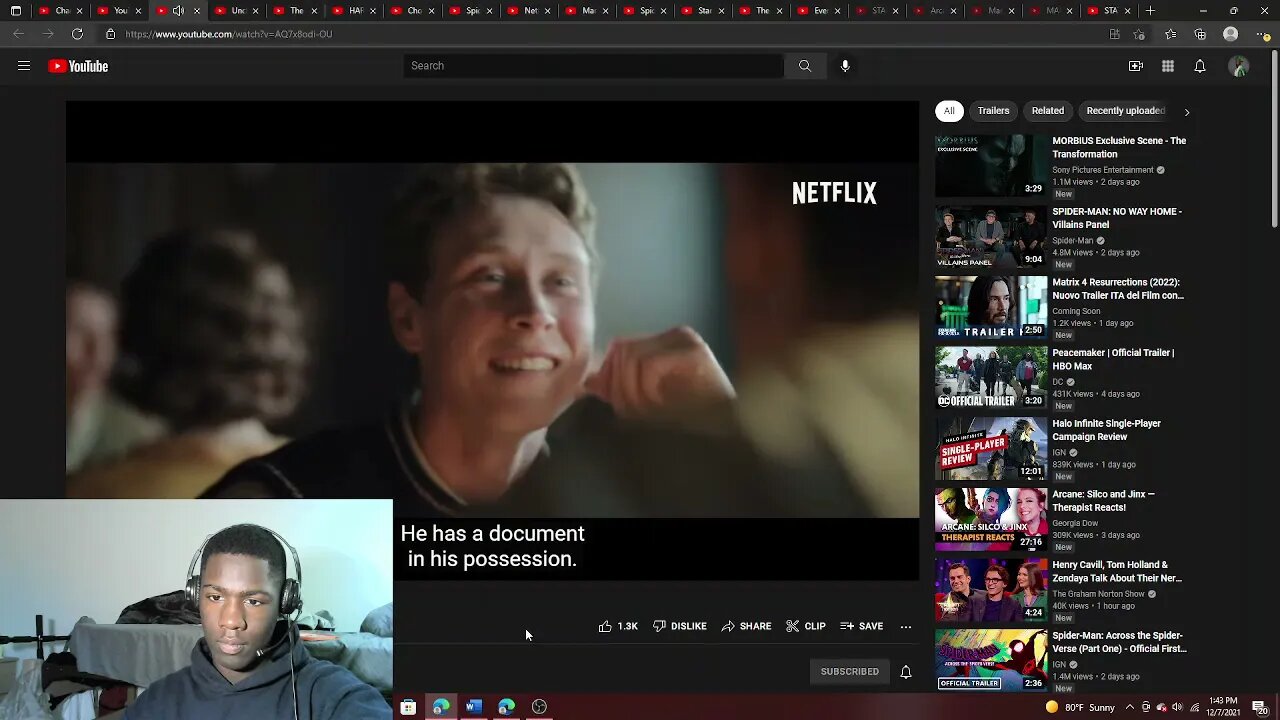Open the browser favorites star icon
The width and height of the screenshot is (1280, 720).
click(1170, 34)
